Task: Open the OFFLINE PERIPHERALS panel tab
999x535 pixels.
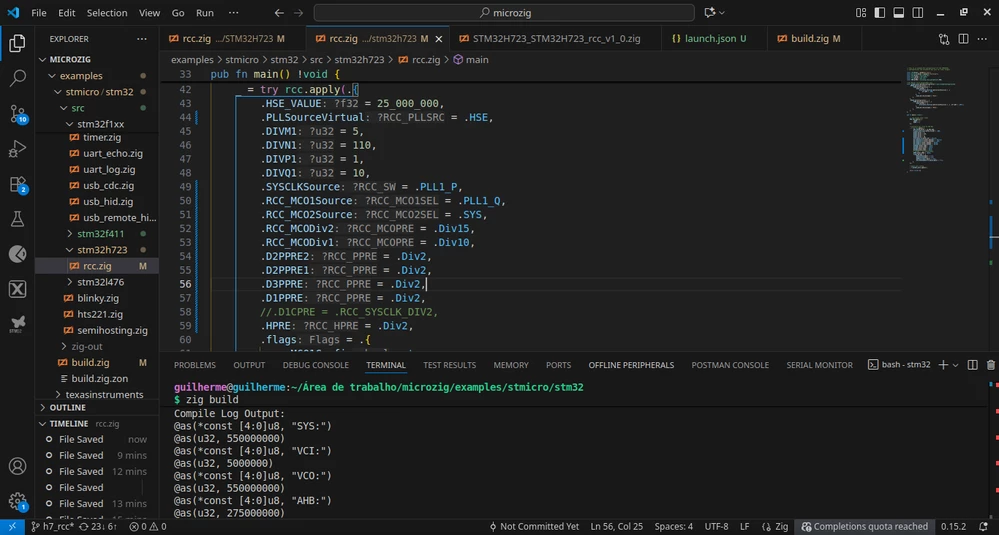Action: click(x=631, y=365)
